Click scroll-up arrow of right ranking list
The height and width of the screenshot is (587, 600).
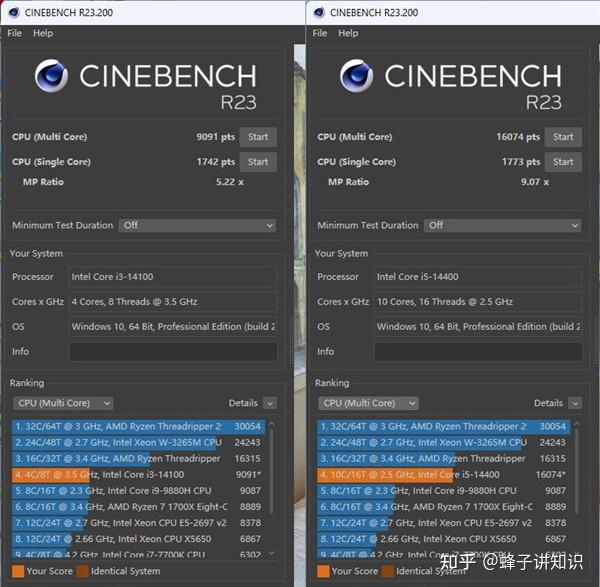click(x=577, y=424)
